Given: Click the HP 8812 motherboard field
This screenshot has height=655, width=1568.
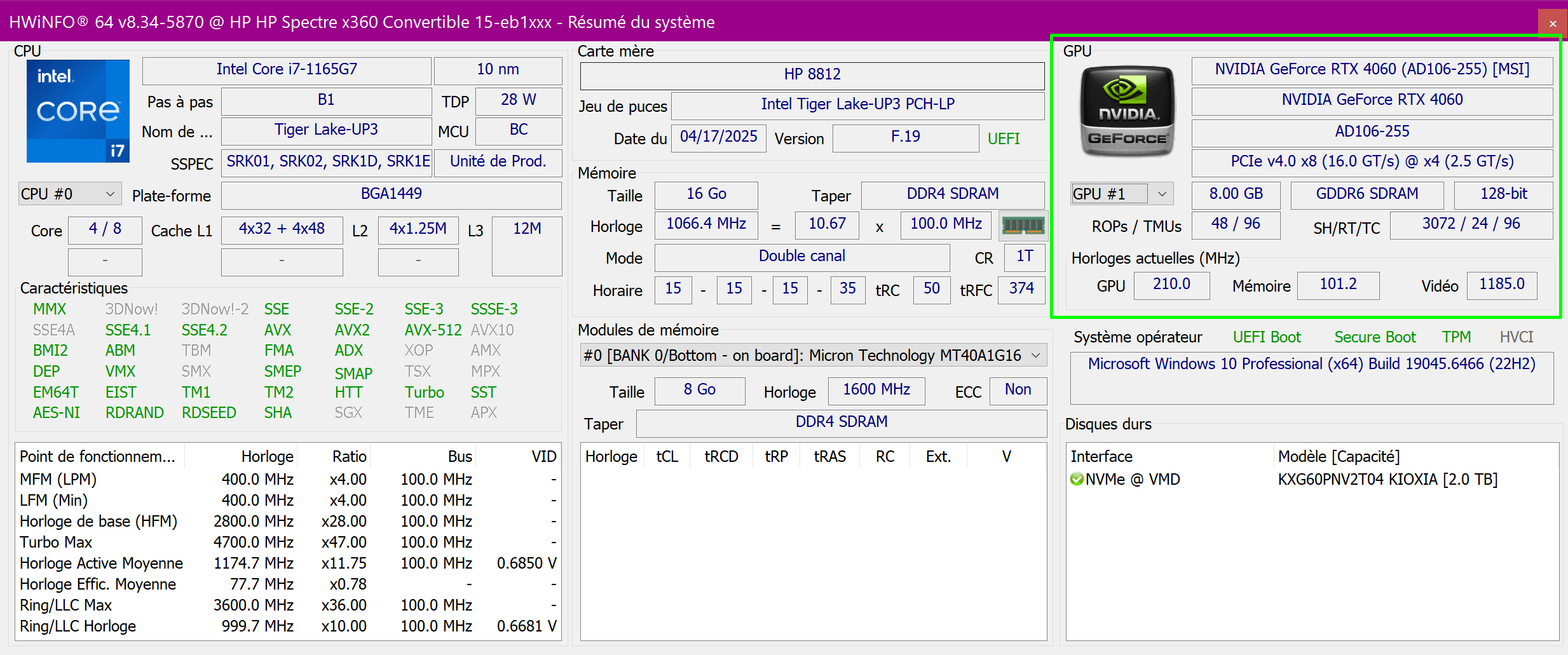Looking at the screenshot, I should [812, 75].
